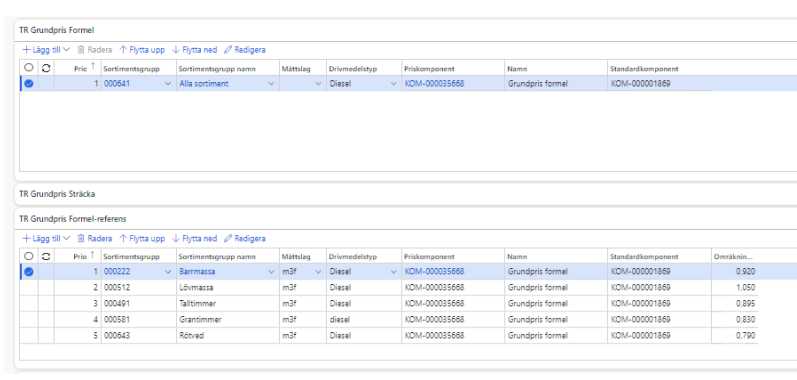Image resolution: width=797 pixels, height=380 pixels.
Task: Click Radera in TR Grundpris Formel toolbar
Action: point(95,50)
